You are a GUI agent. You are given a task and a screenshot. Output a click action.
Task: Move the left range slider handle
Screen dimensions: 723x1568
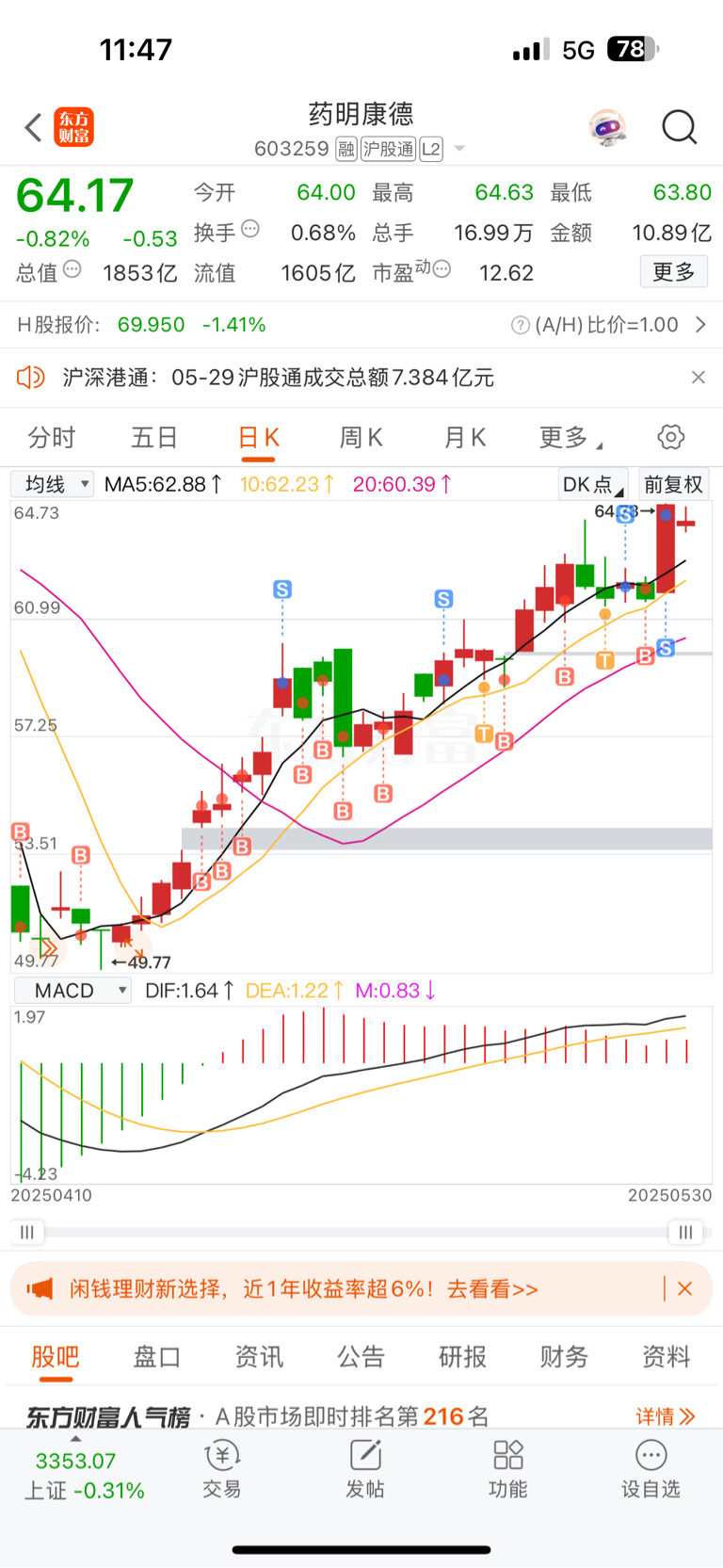coord(27,1232)
